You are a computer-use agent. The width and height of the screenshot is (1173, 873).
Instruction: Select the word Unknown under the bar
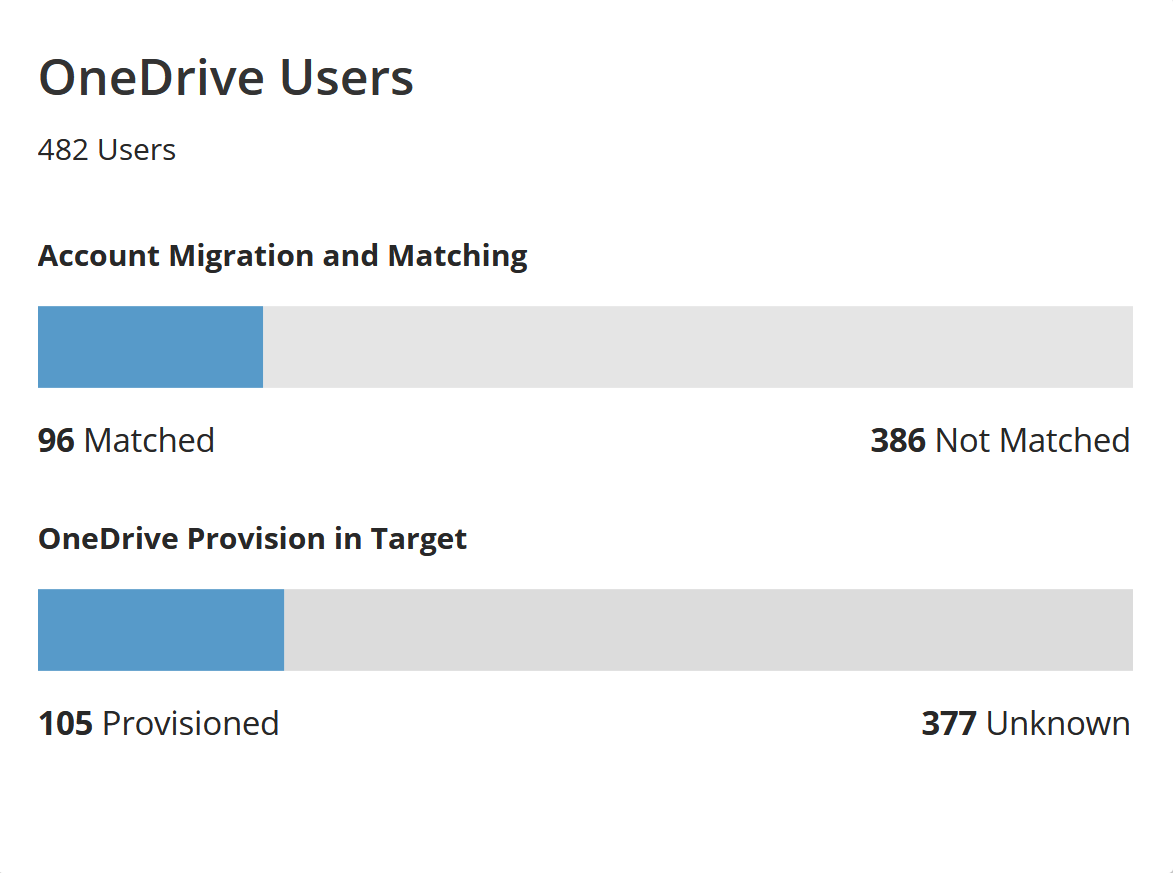tap(1058, 724)
